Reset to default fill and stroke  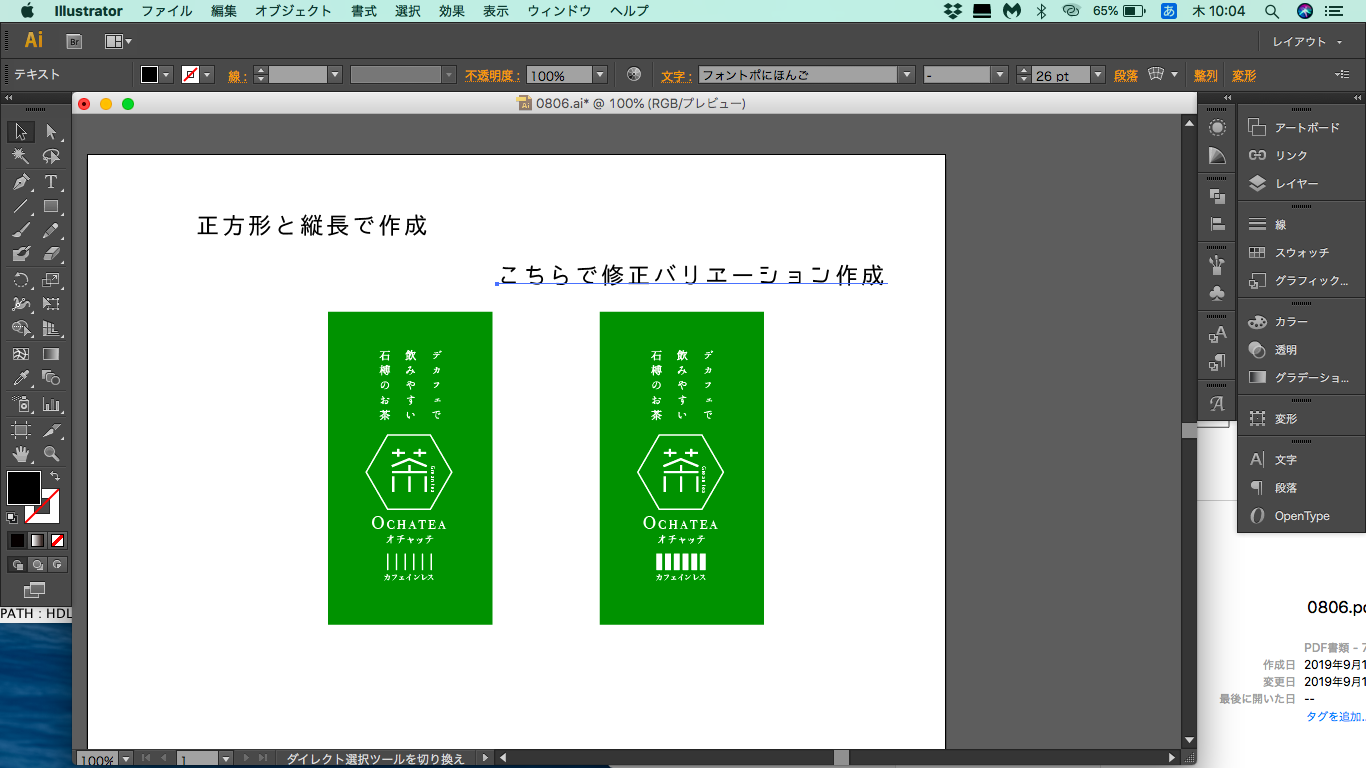12,518
